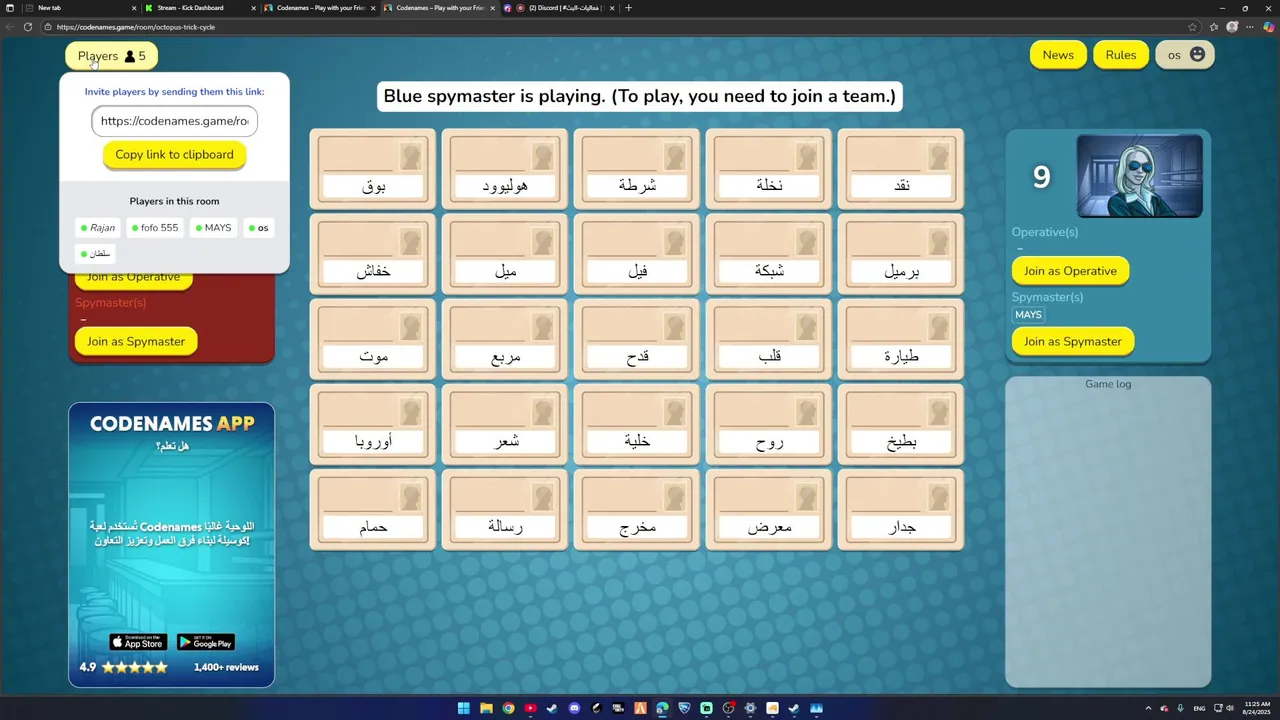
Task: Click MAYS under blue Spymaster(s)
Action: 1028,314
